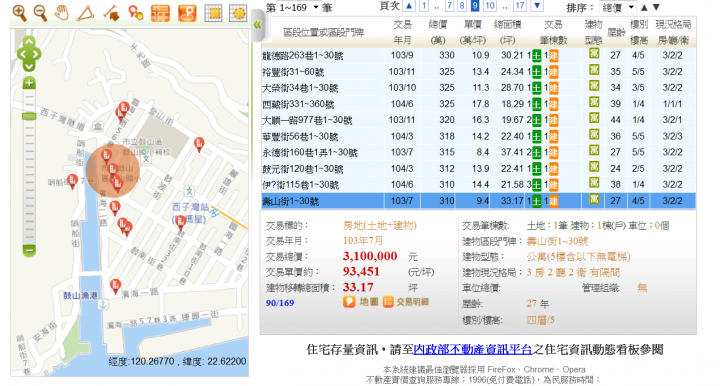The image size is (720, 386).
Task: Pan map down with the green arrow
Action: point(29,67)
